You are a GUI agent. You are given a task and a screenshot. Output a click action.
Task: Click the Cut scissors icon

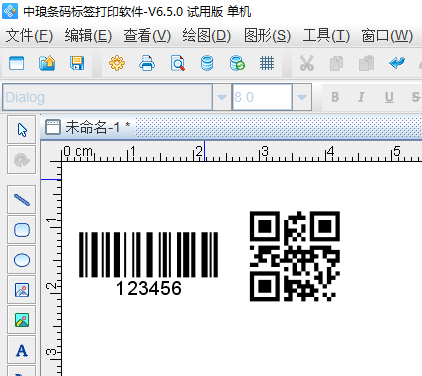pyautogui.click(x=307, y=63)
